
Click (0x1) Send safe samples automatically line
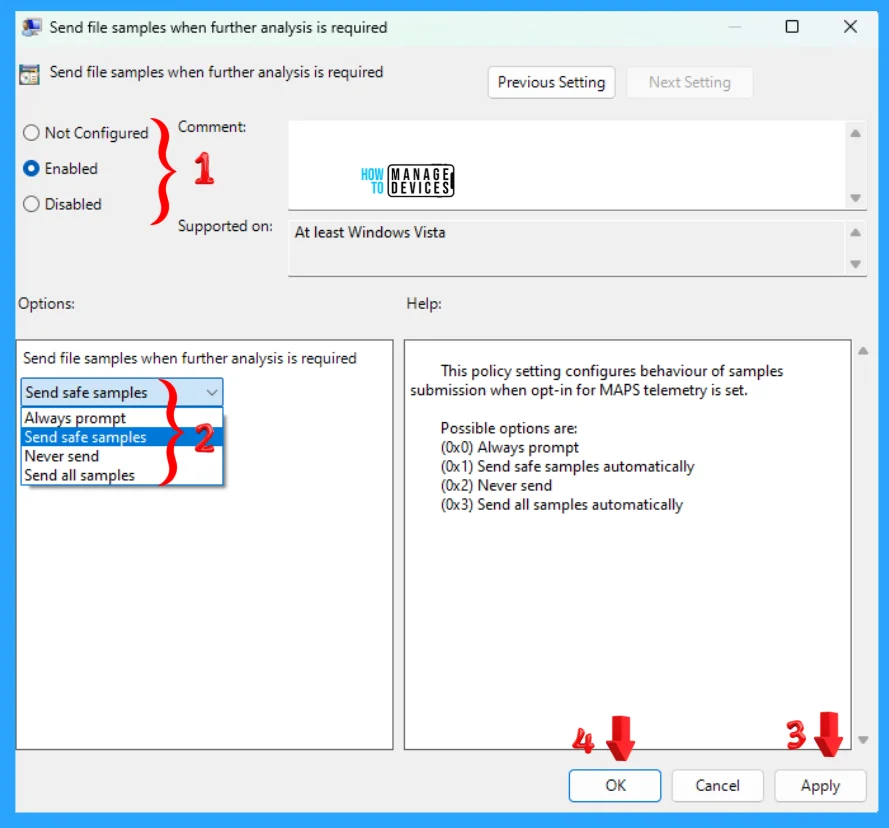click(568, 467)
